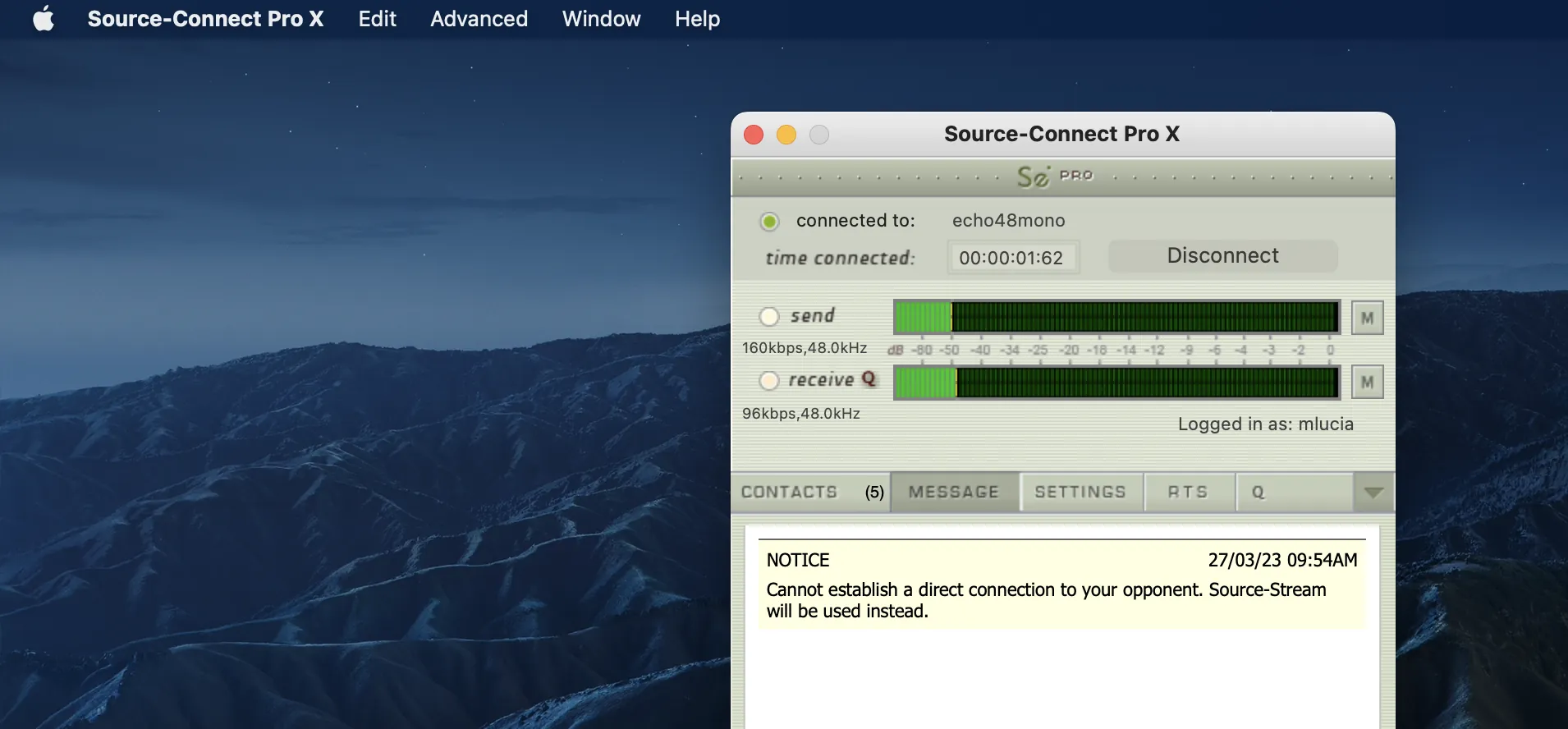This screenshot has width=1568, height=729.
Task: Toggle the receive indicator light
Action: 769,380
